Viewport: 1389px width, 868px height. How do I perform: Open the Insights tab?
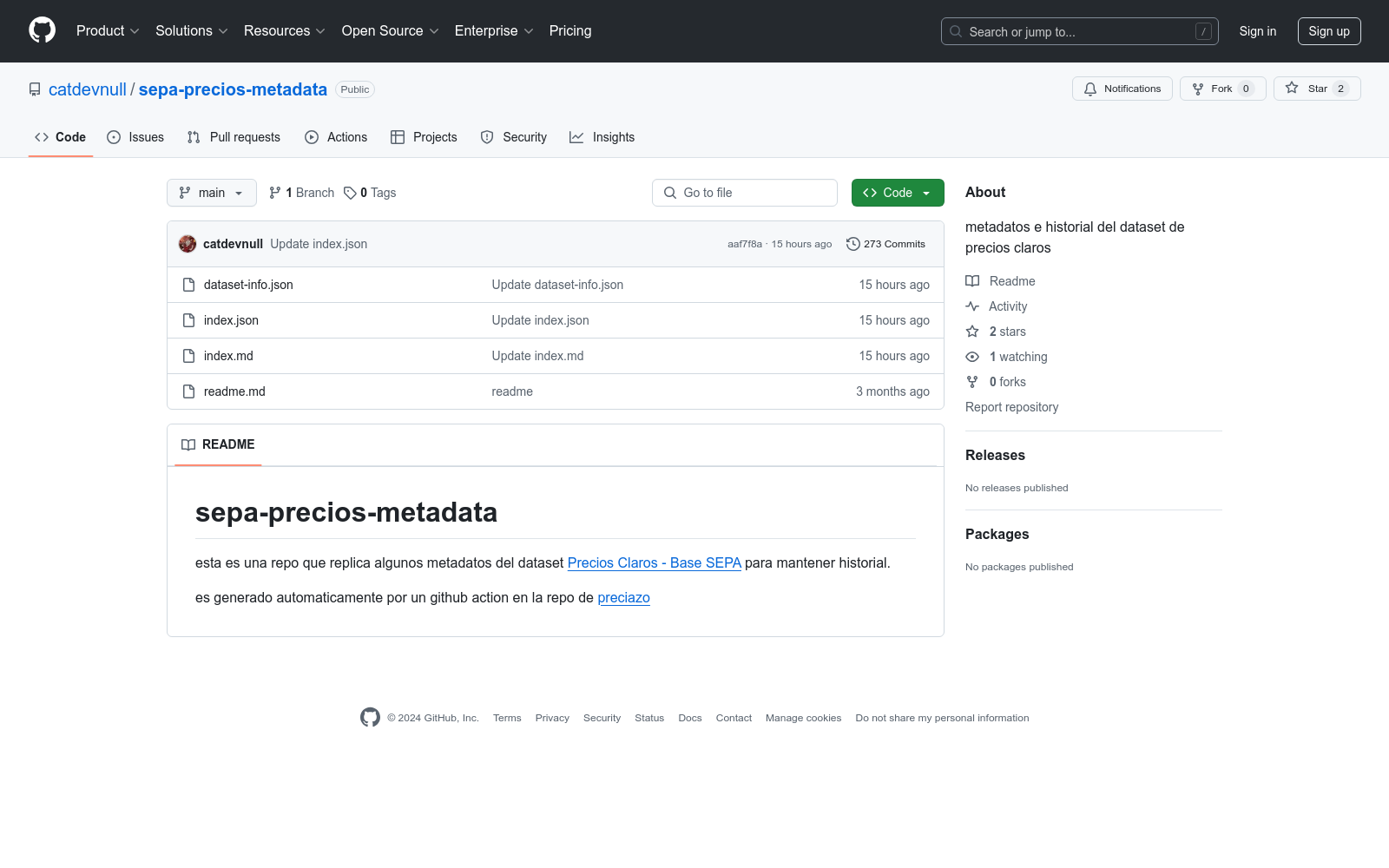point(602,137)
